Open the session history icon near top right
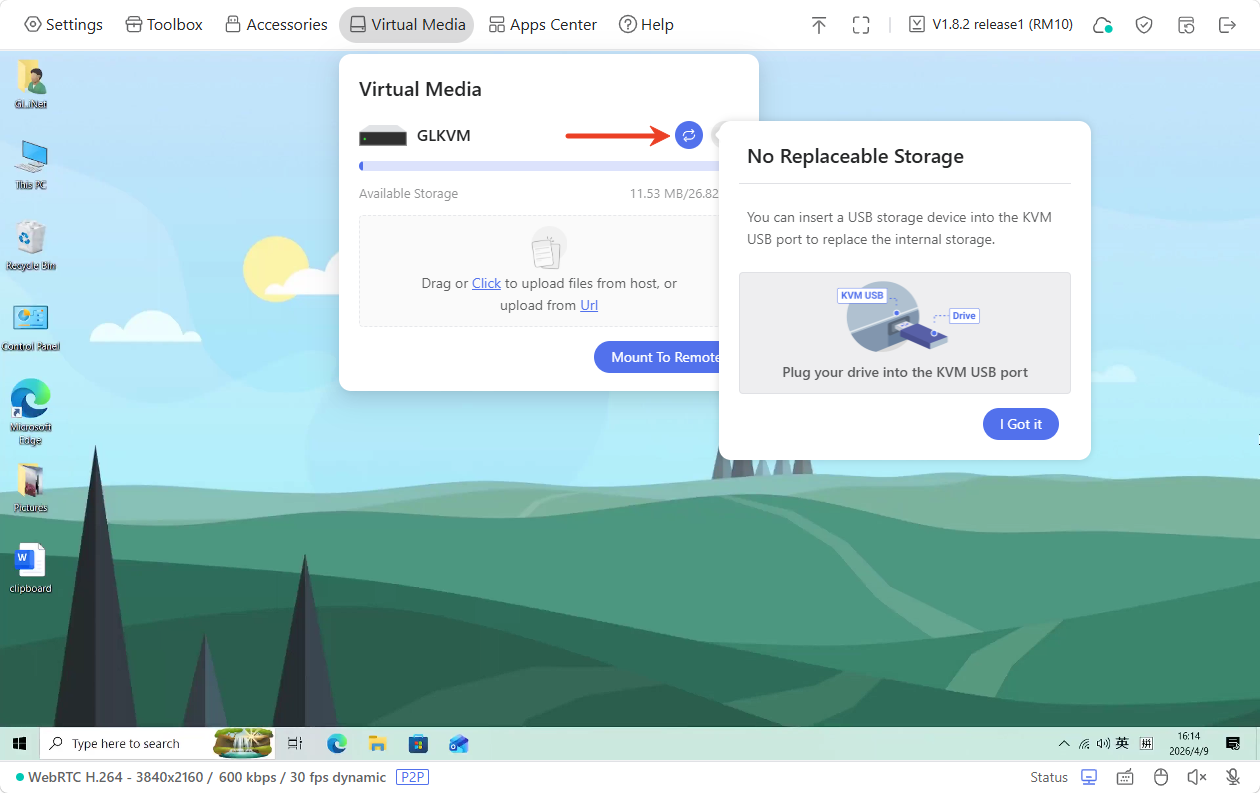 [x=1186, y=24]
